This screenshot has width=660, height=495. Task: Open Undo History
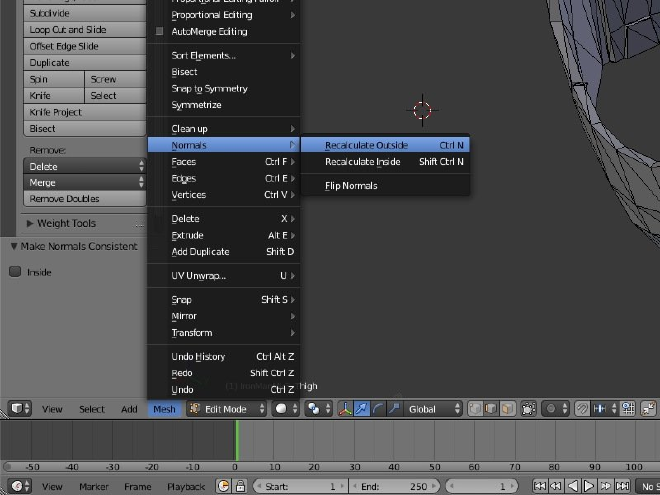click(224, 357)
